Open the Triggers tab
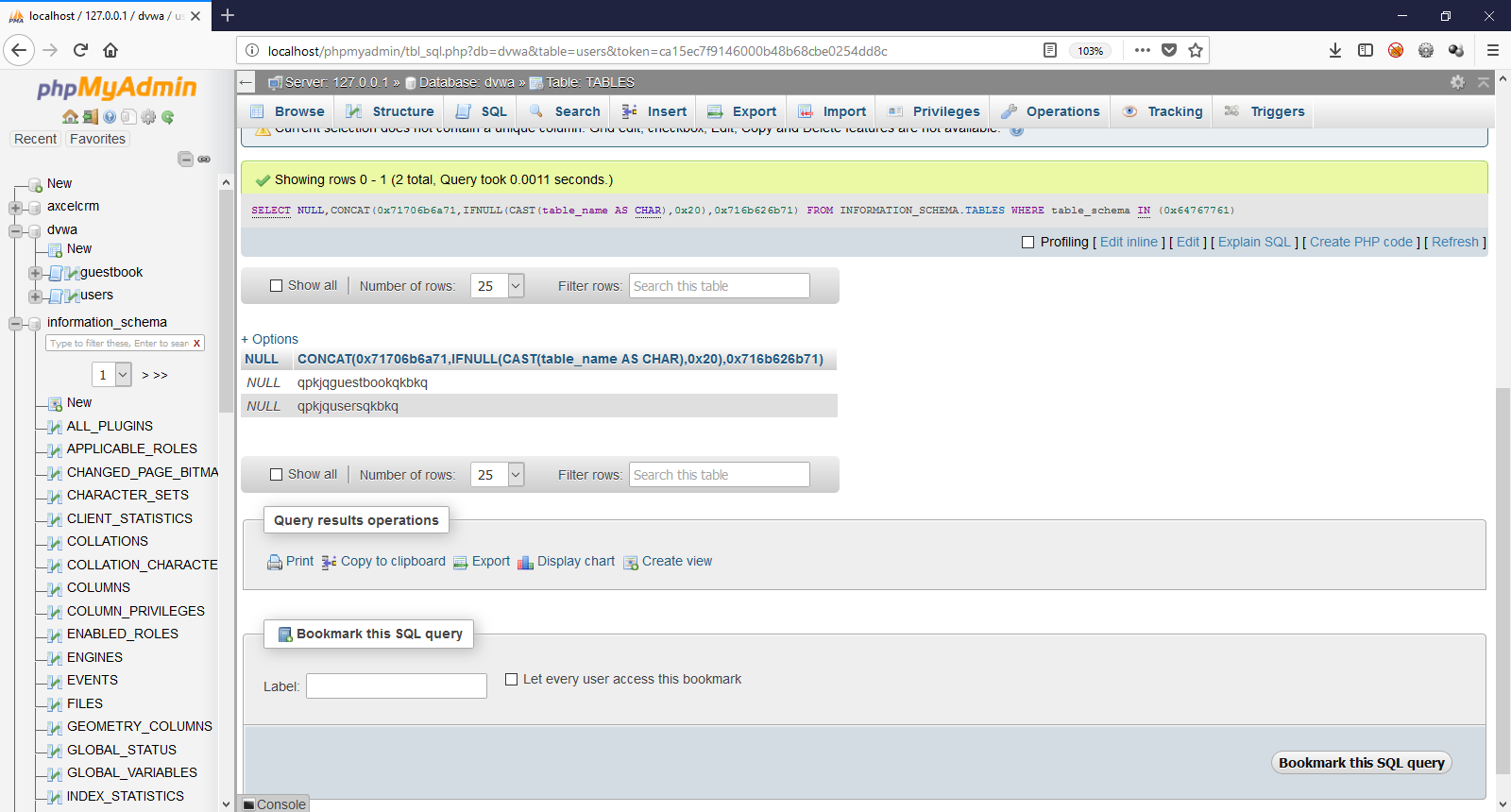The image size is (1511, 812). coord(1264,111)
